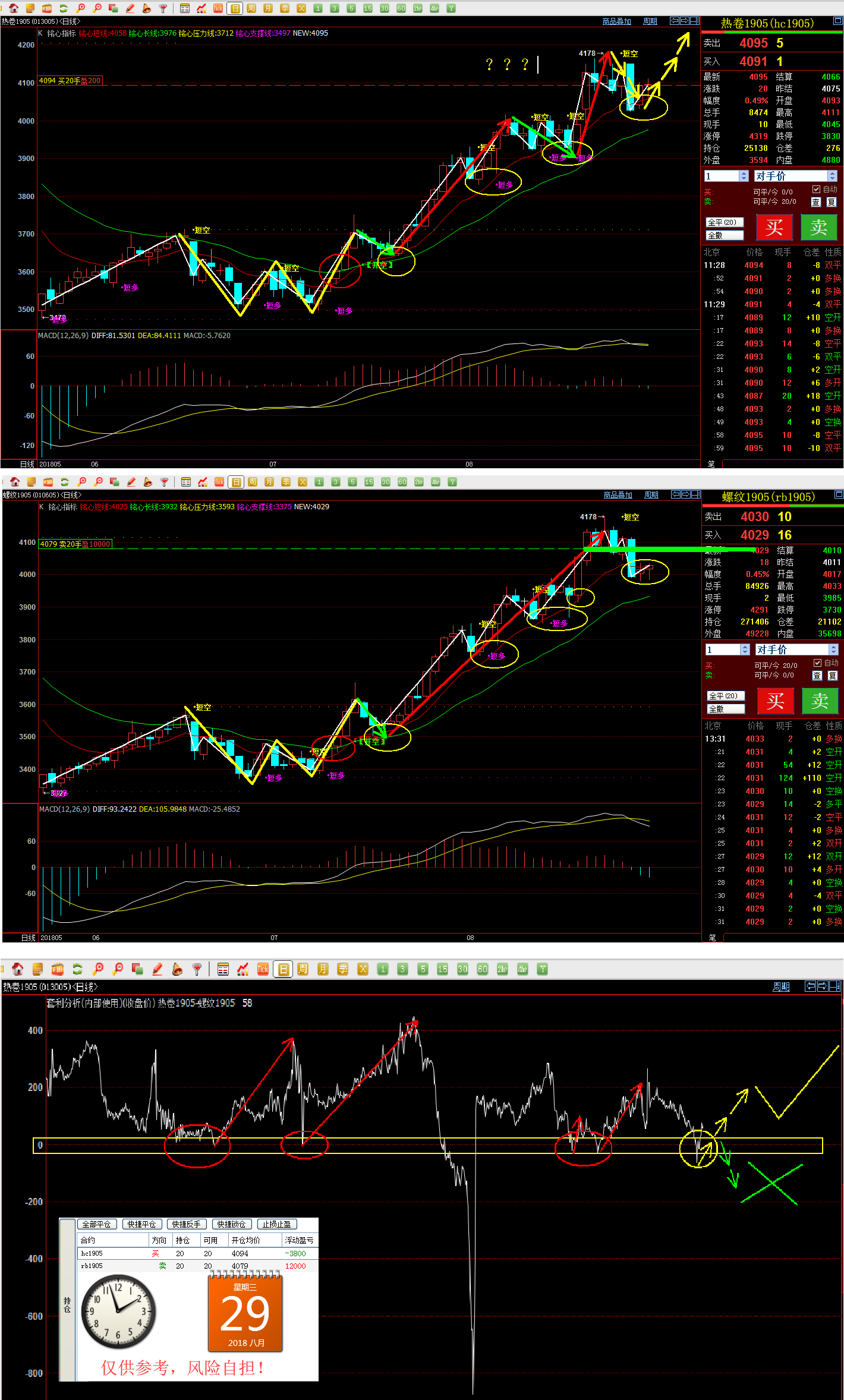
Task: Click yearly Y period in top toolbar
Action: point(451,8)
